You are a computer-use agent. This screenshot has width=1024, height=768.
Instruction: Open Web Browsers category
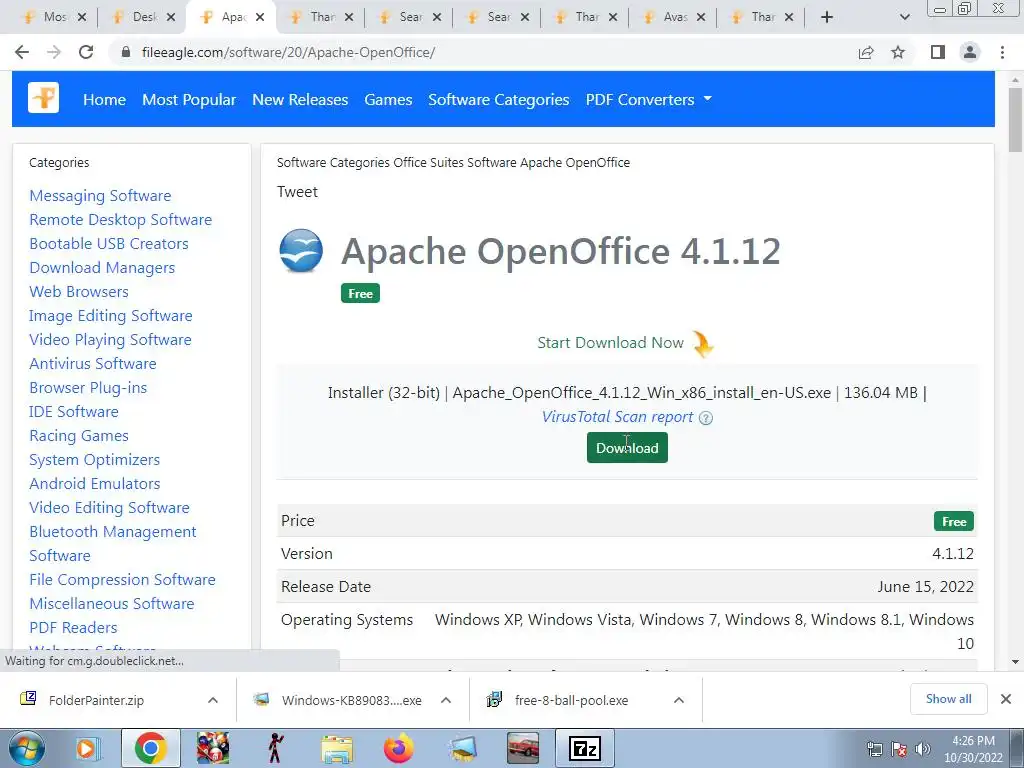point(78,292)
